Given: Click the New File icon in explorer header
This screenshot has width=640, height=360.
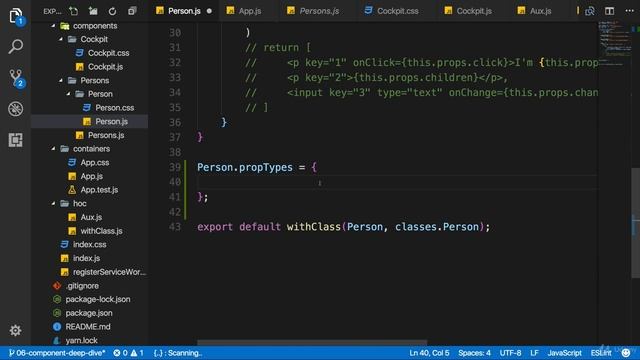Looking at the screenshot, I should point(73,11).
